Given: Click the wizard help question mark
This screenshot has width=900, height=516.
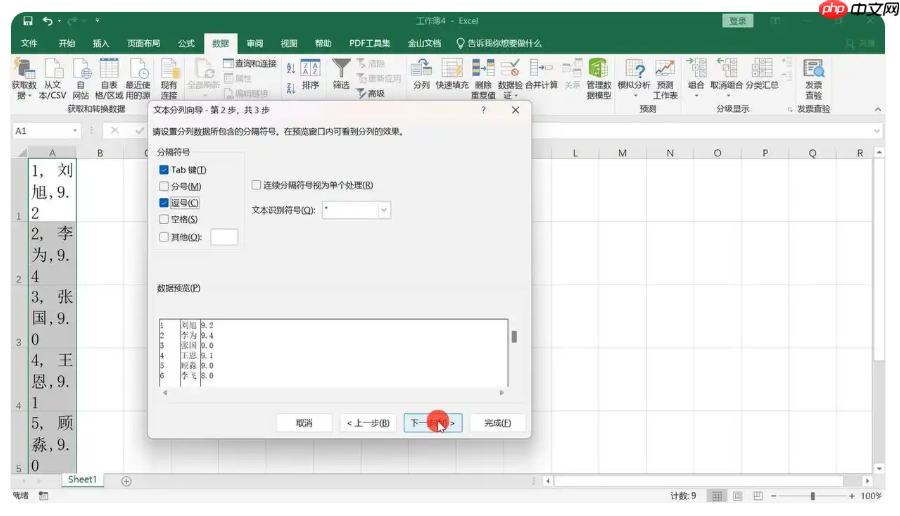Looking at the screenshot, I should click(x=483, y=110).
